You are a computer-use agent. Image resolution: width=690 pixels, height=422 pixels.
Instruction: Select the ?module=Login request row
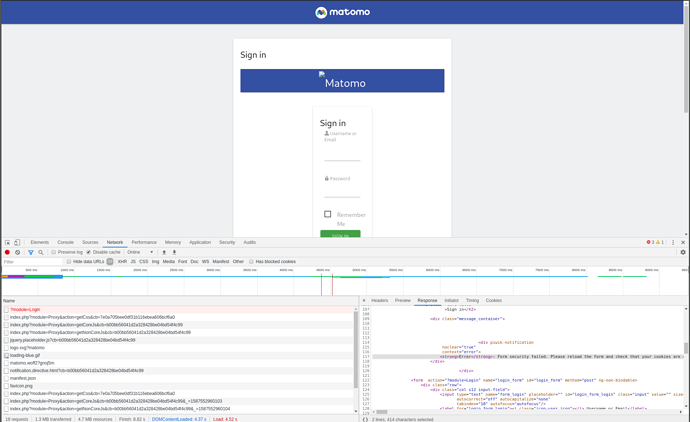[x=178, y=310]
